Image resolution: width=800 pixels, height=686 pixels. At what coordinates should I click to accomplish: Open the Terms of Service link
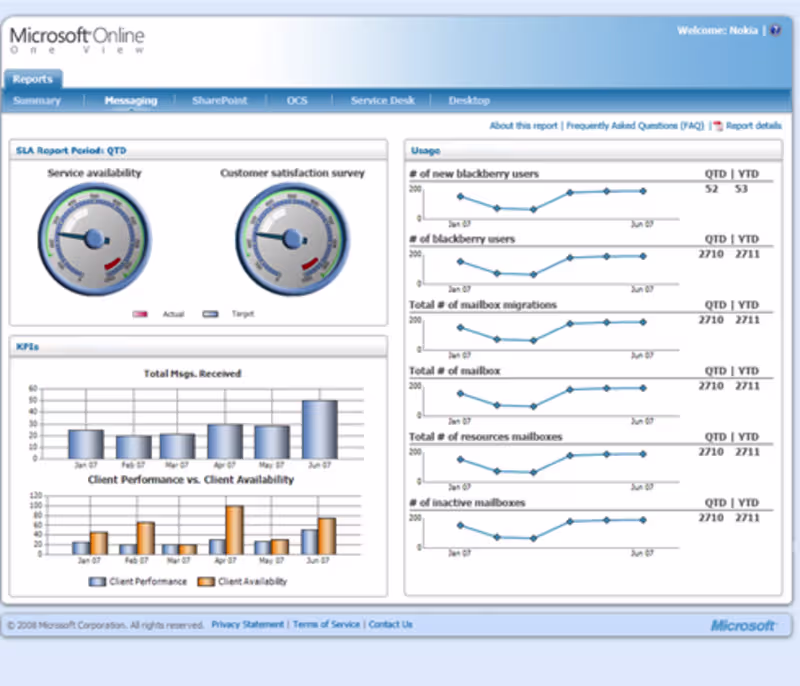[x=327, y=624]
